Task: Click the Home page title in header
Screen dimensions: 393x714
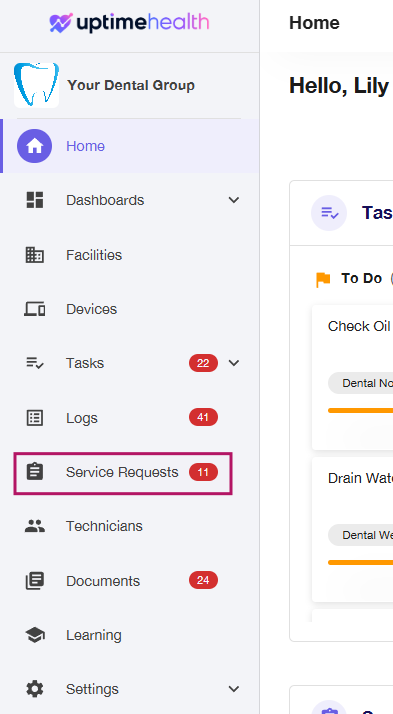Action: coord(314,23)
